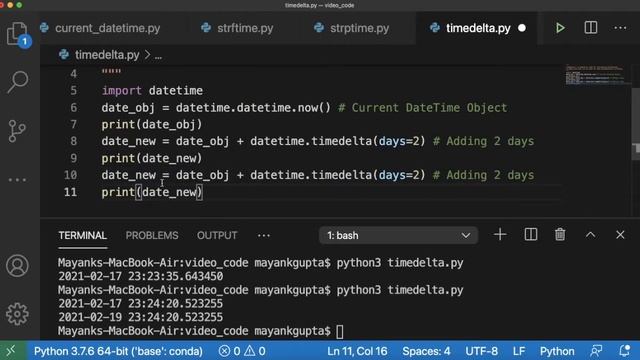Click line number 11 in gutter
Viewport: 640px width, 360px height.
70,192
